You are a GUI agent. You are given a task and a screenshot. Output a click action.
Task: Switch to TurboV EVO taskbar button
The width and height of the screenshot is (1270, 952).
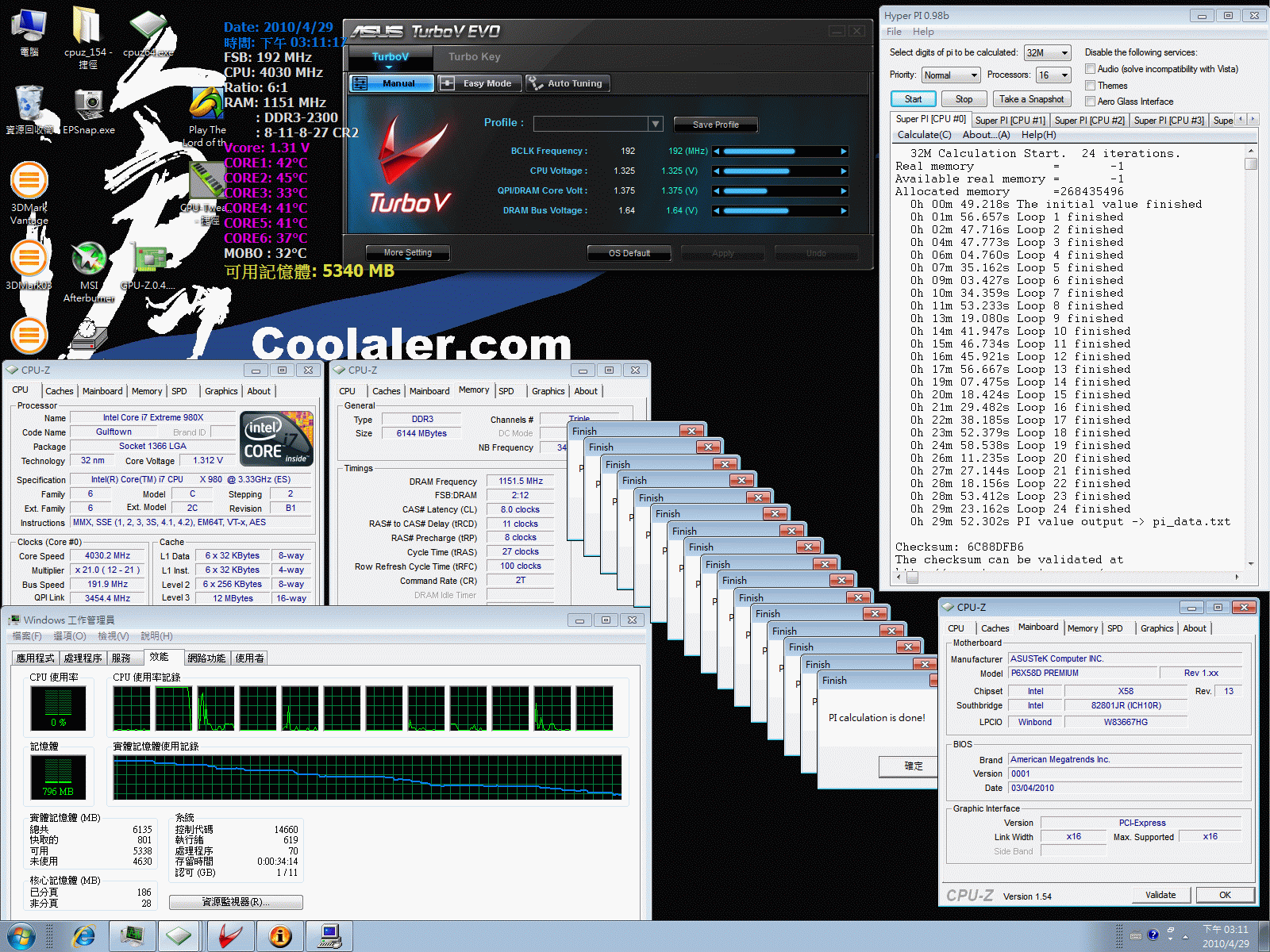(x=231, y=936)
